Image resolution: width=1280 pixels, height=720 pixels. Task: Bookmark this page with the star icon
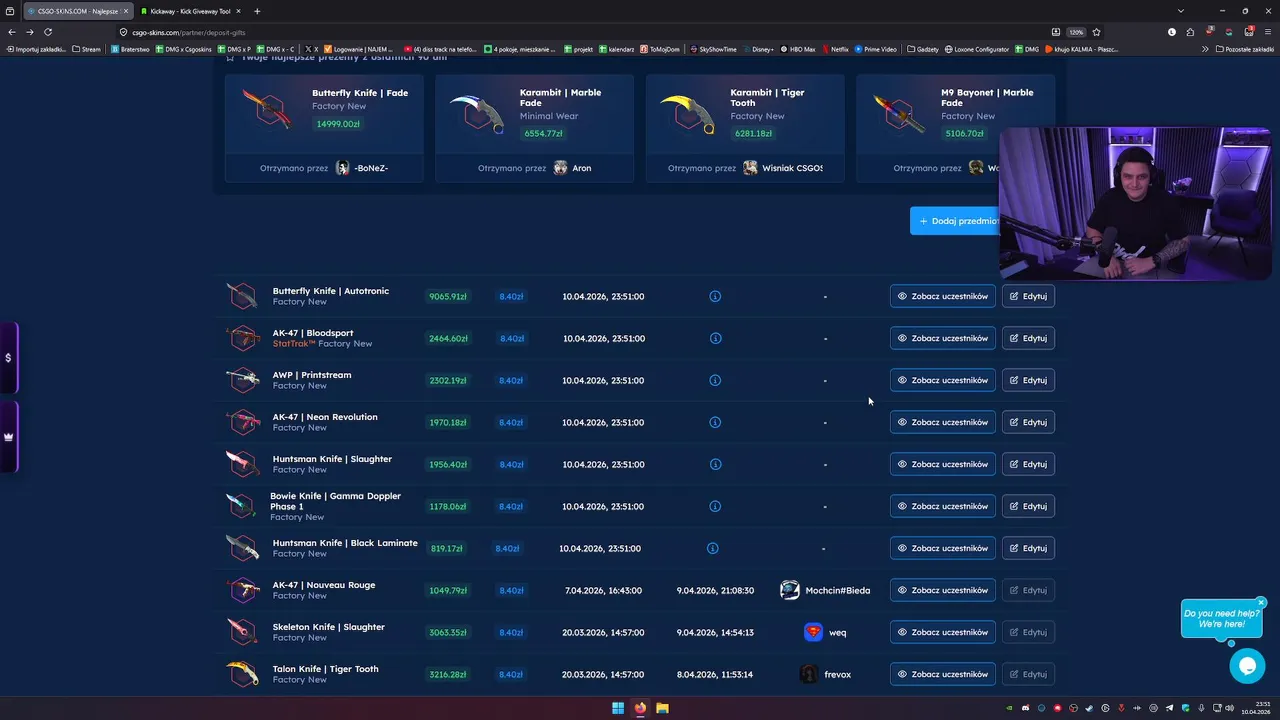tap(1096, 32)
